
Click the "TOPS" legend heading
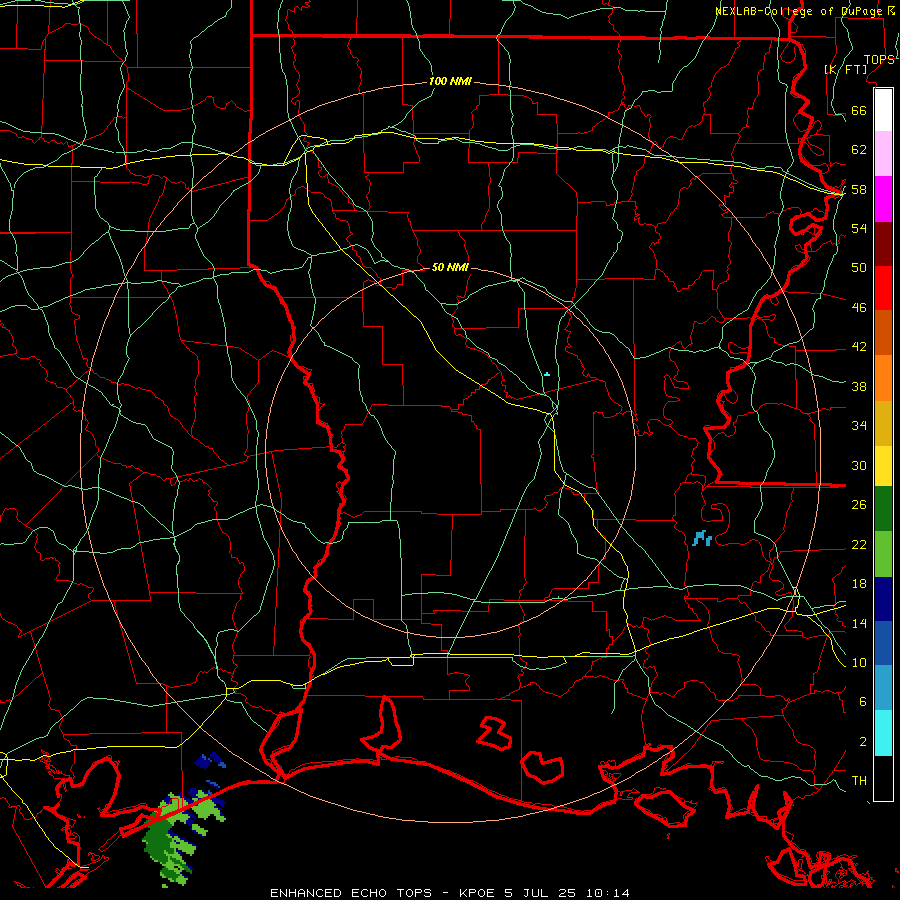pyautogui.click(x=879, y=60)
